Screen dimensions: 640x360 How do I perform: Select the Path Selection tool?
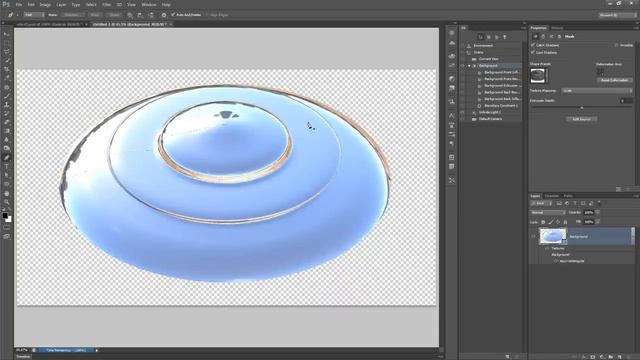[x=7, y=175]
